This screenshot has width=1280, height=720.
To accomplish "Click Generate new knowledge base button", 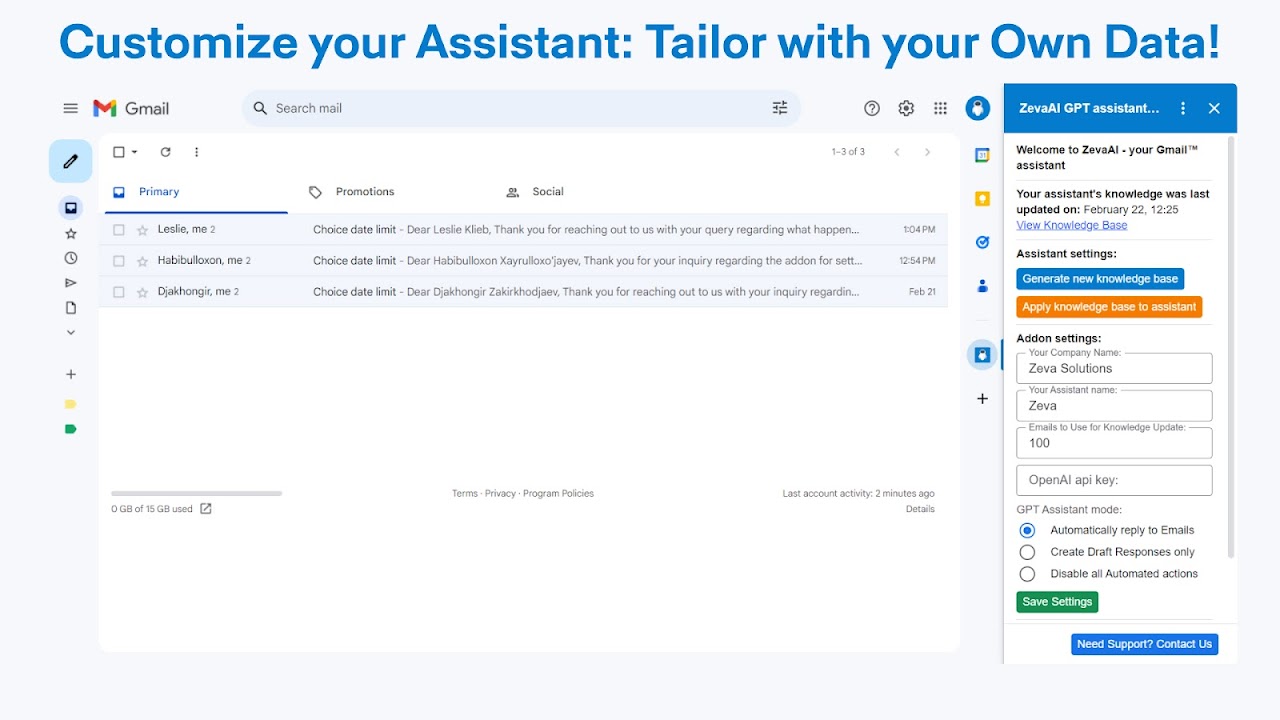I will pos(1100,279).
